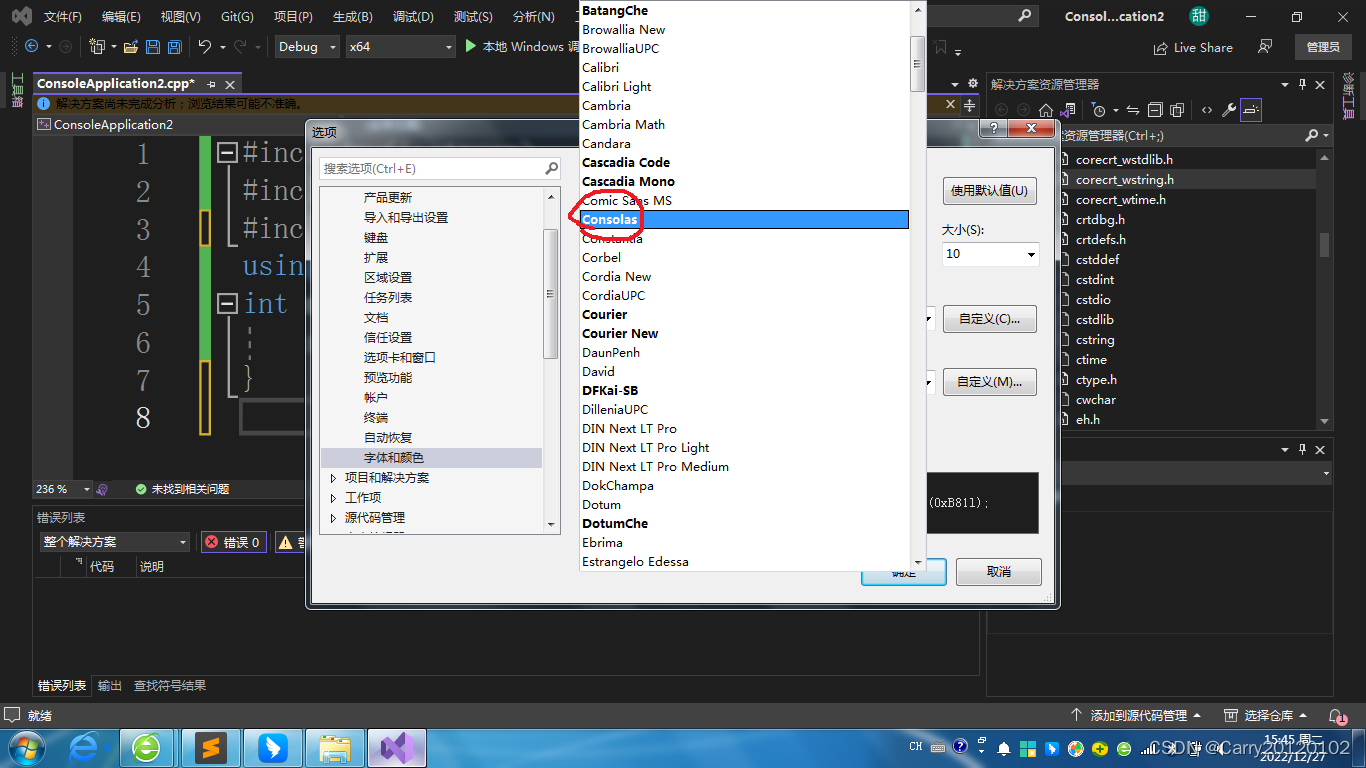Expand the 源代码管理 tree node

point(334,518)
